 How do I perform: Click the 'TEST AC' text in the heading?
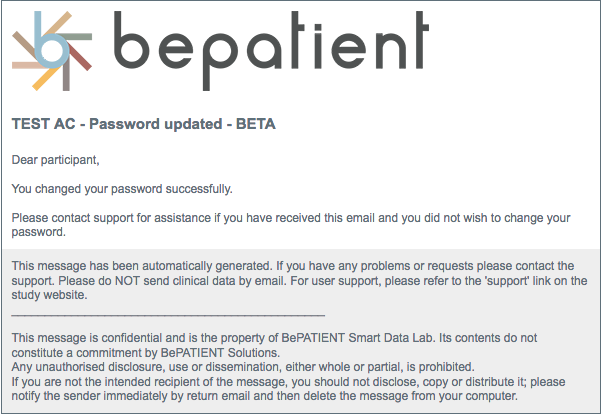[39, 125]
